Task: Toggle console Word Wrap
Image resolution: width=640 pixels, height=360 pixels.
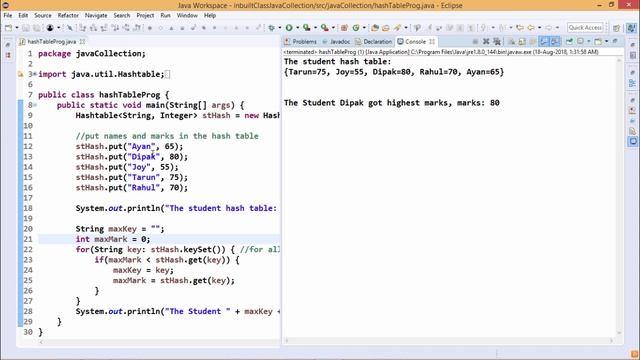Action: 532,41
